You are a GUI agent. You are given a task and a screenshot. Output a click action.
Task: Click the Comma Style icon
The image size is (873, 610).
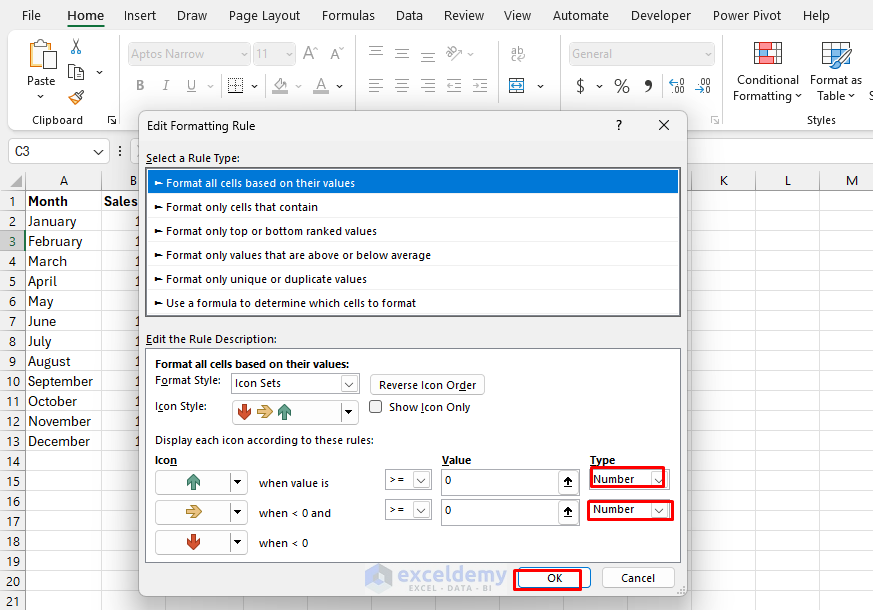point(648,87)
